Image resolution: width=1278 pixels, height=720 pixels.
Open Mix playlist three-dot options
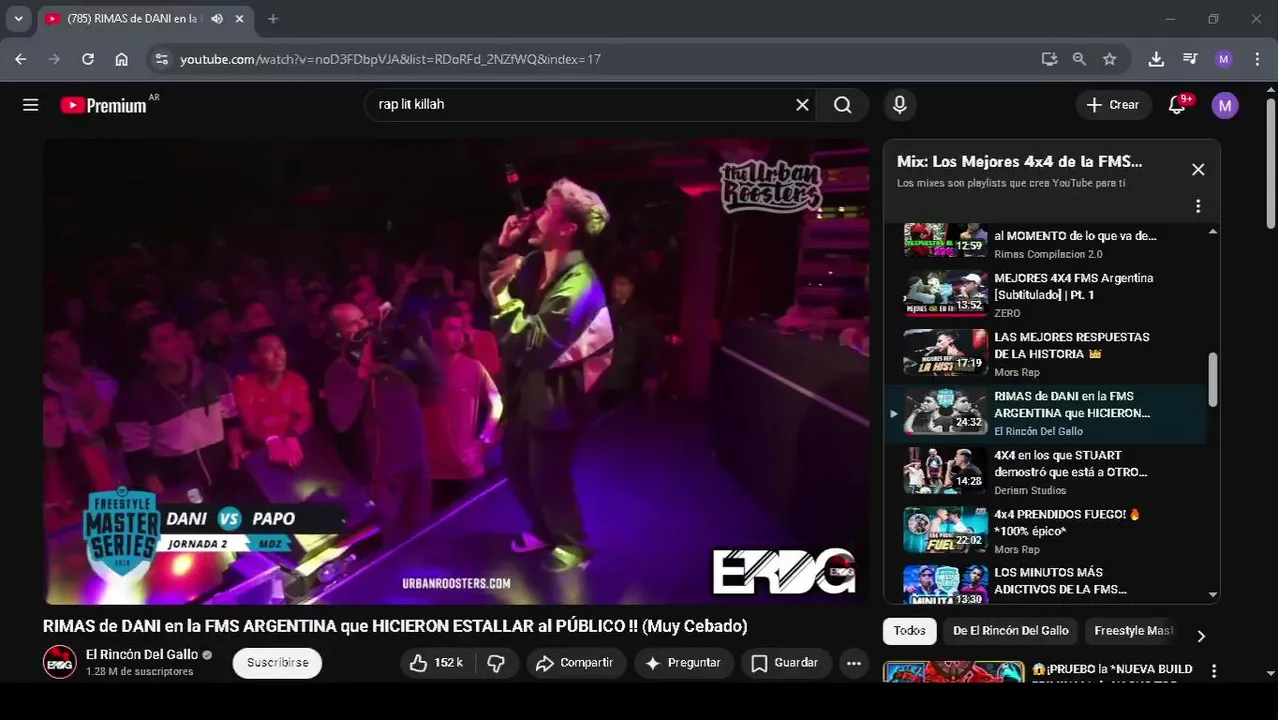point(1198,206)
